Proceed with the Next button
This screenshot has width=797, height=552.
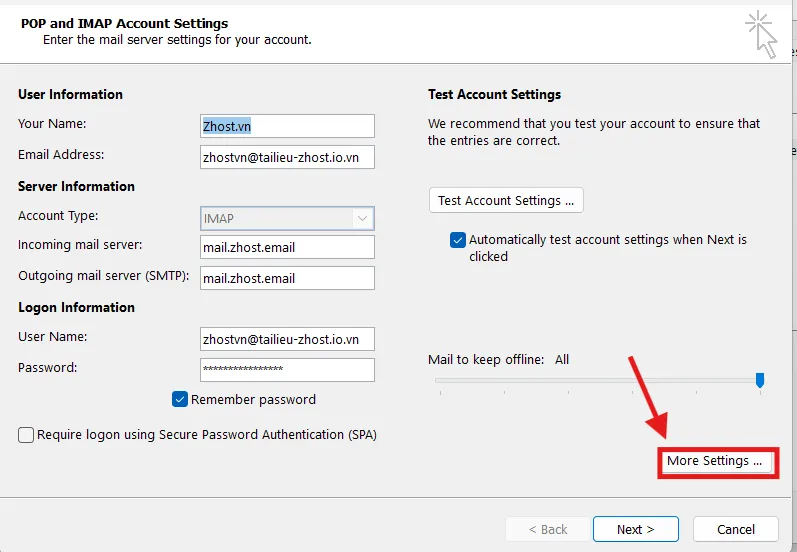pyautogui.click(x=635, y=529)
